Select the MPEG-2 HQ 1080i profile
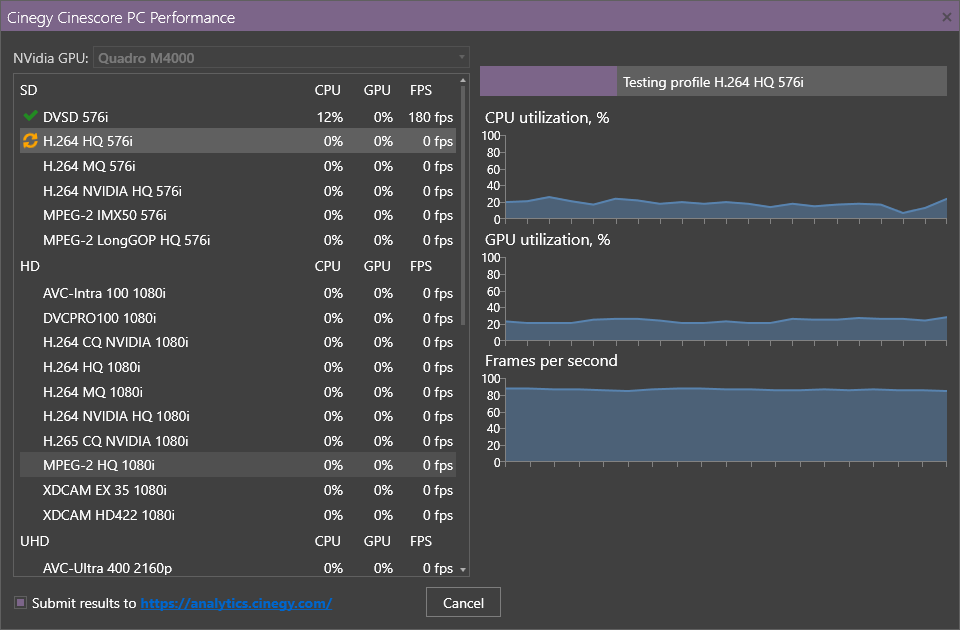This screenshot has width=960, height=630. click(x=238, y=465)
